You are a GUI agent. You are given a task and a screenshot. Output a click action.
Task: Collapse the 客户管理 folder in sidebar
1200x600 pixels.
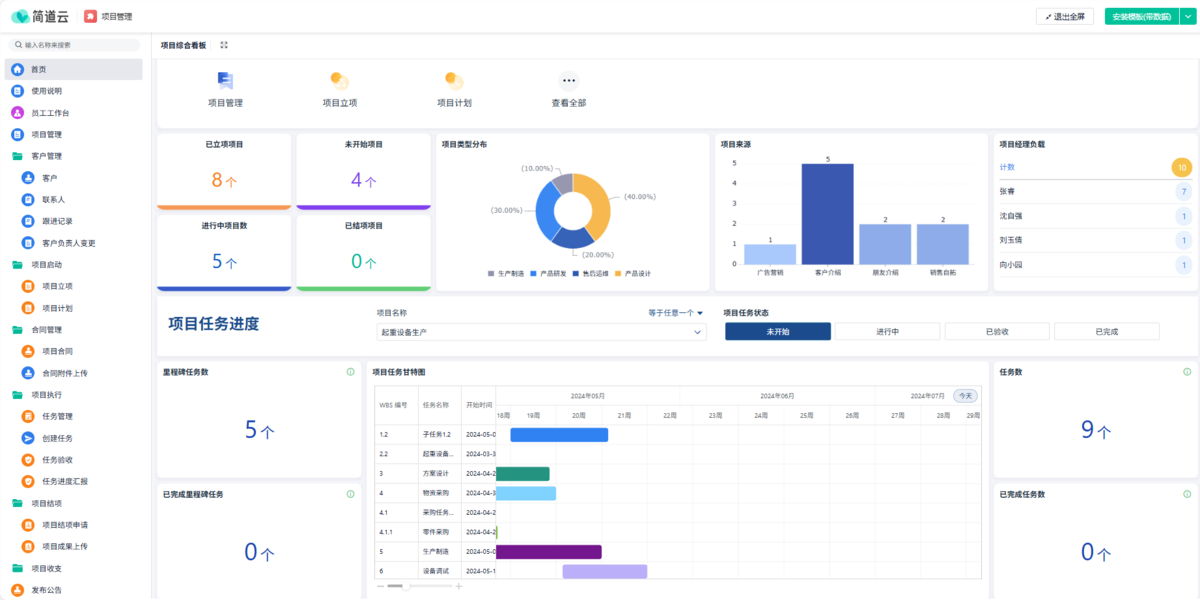[x=17, y=156]
